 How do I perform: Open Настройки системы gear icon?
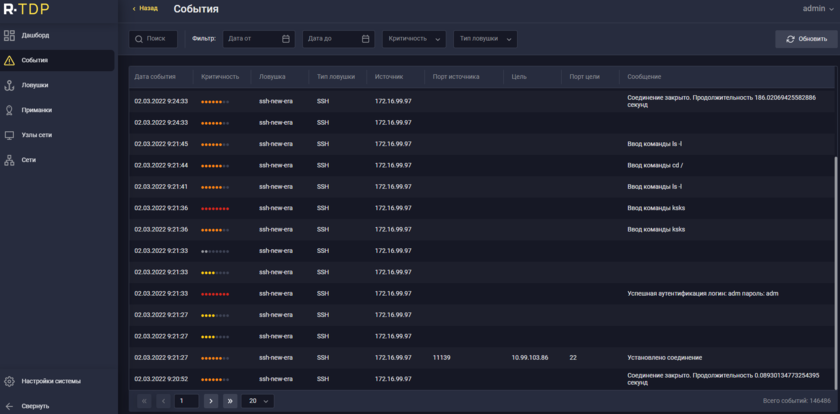10,381
